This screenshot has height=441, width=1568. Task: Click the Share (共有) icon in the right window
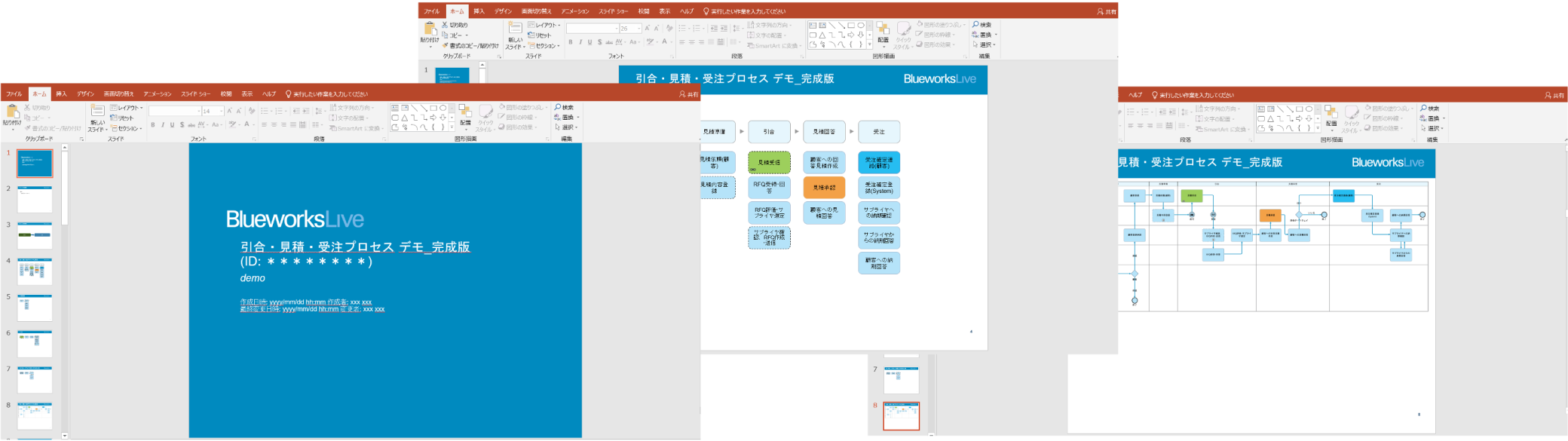(x=1548, y=95)
